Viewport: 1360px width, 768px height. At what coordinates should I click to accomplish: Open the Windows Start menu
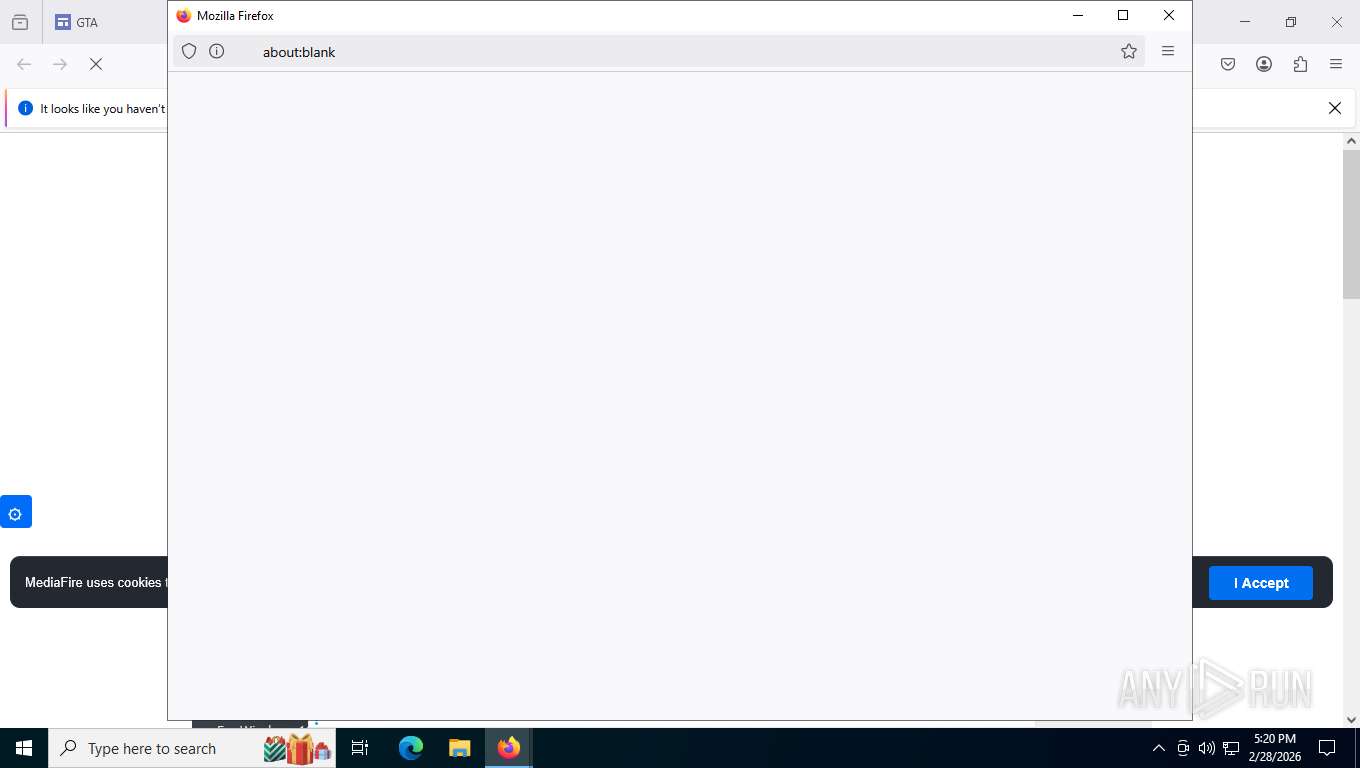[x=24, y=748]
